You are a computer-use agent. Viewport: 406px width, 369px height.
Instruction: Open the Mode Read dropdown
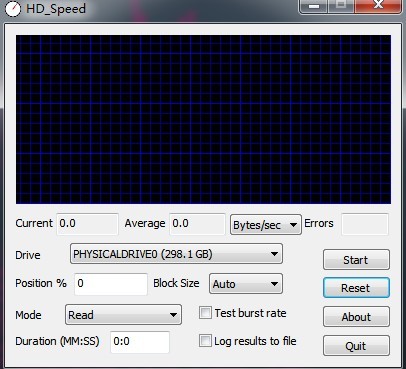[x=123, y=314]
